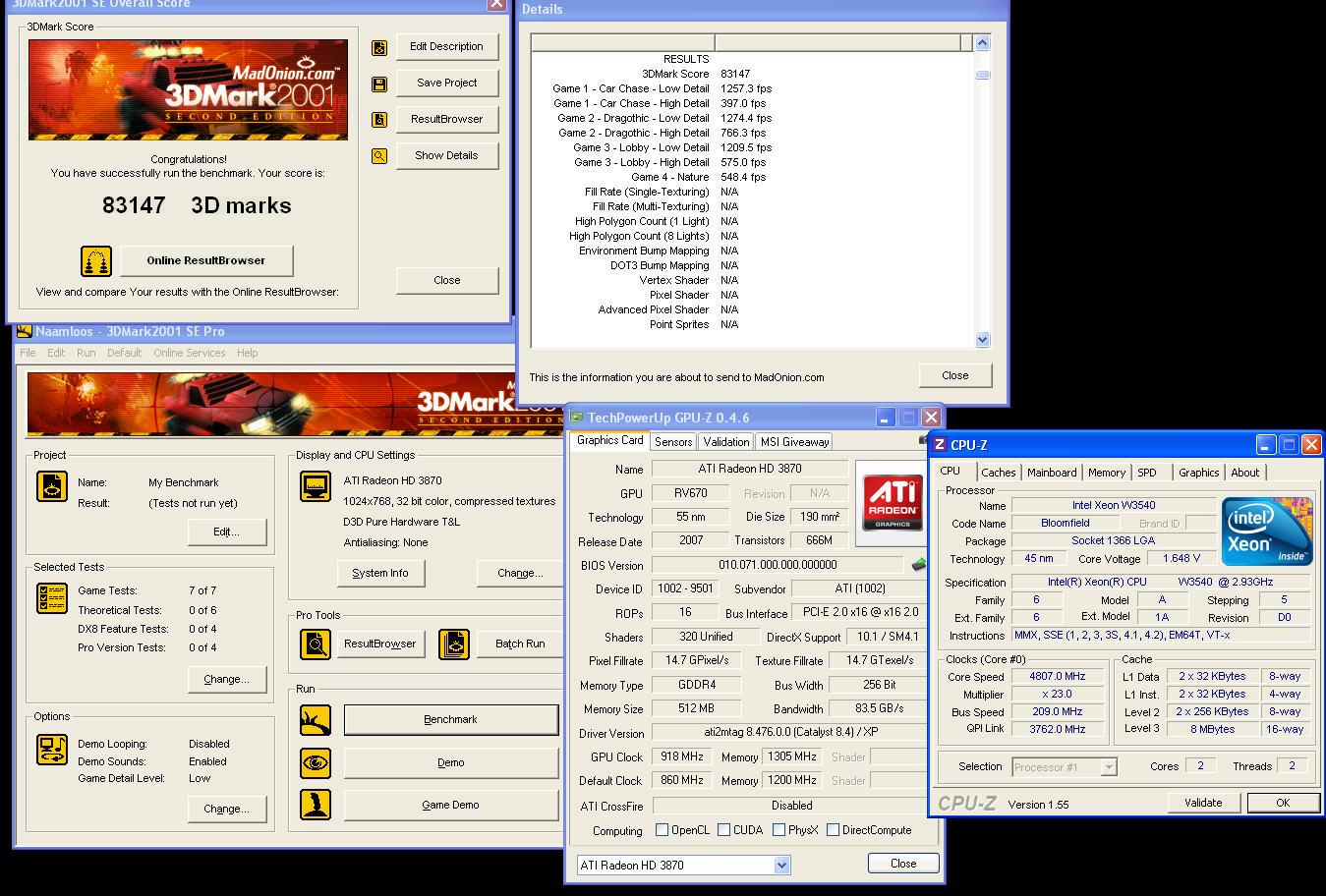Click the Save Project floppy icon
Image resolution: width=1326 pixels, height=896 pixels.
click(x=379, y=84)
